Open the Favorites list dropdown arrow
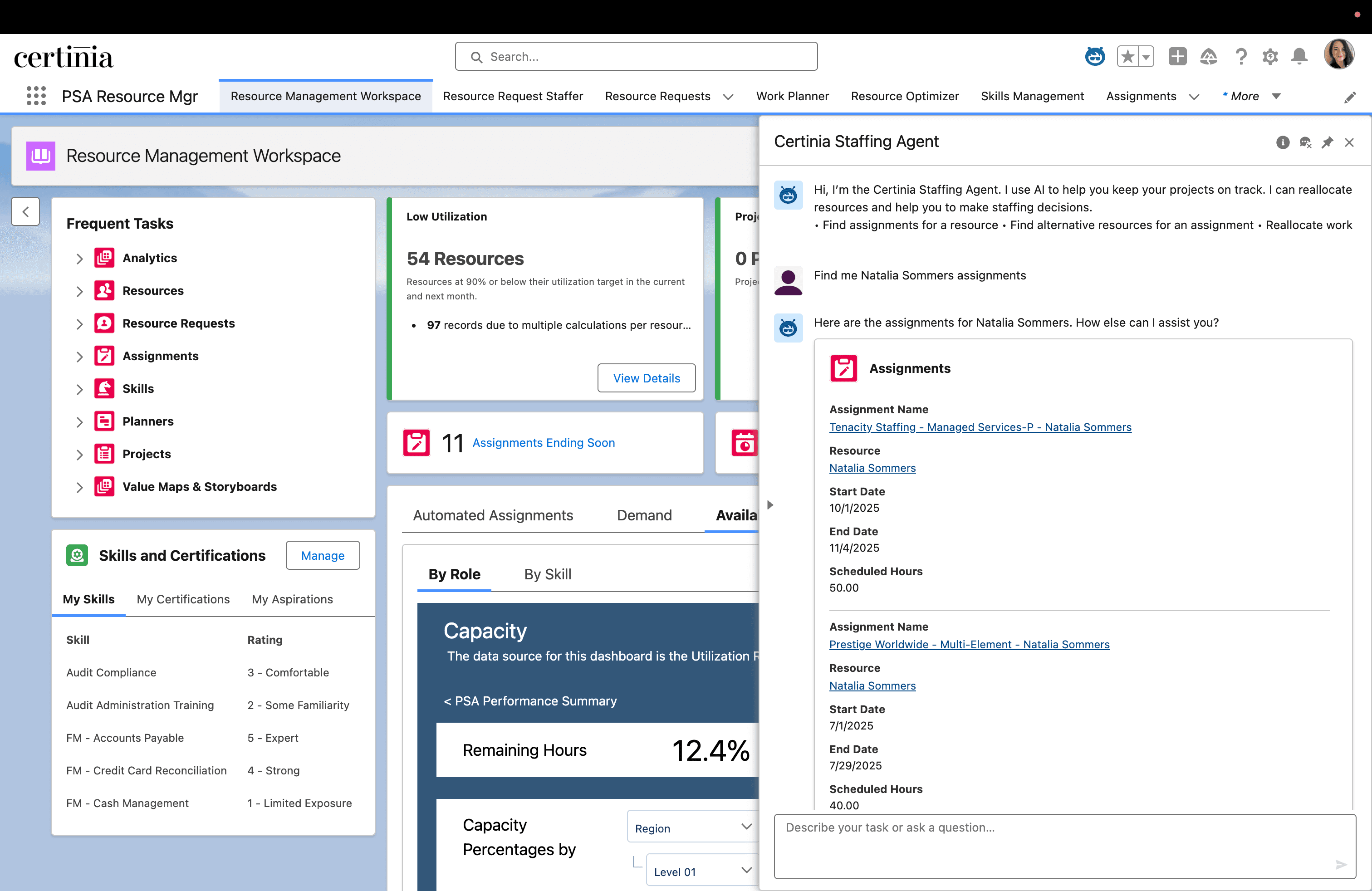Image resolution: width=1372 pixels, height=891 pixels. (1146, 56)
